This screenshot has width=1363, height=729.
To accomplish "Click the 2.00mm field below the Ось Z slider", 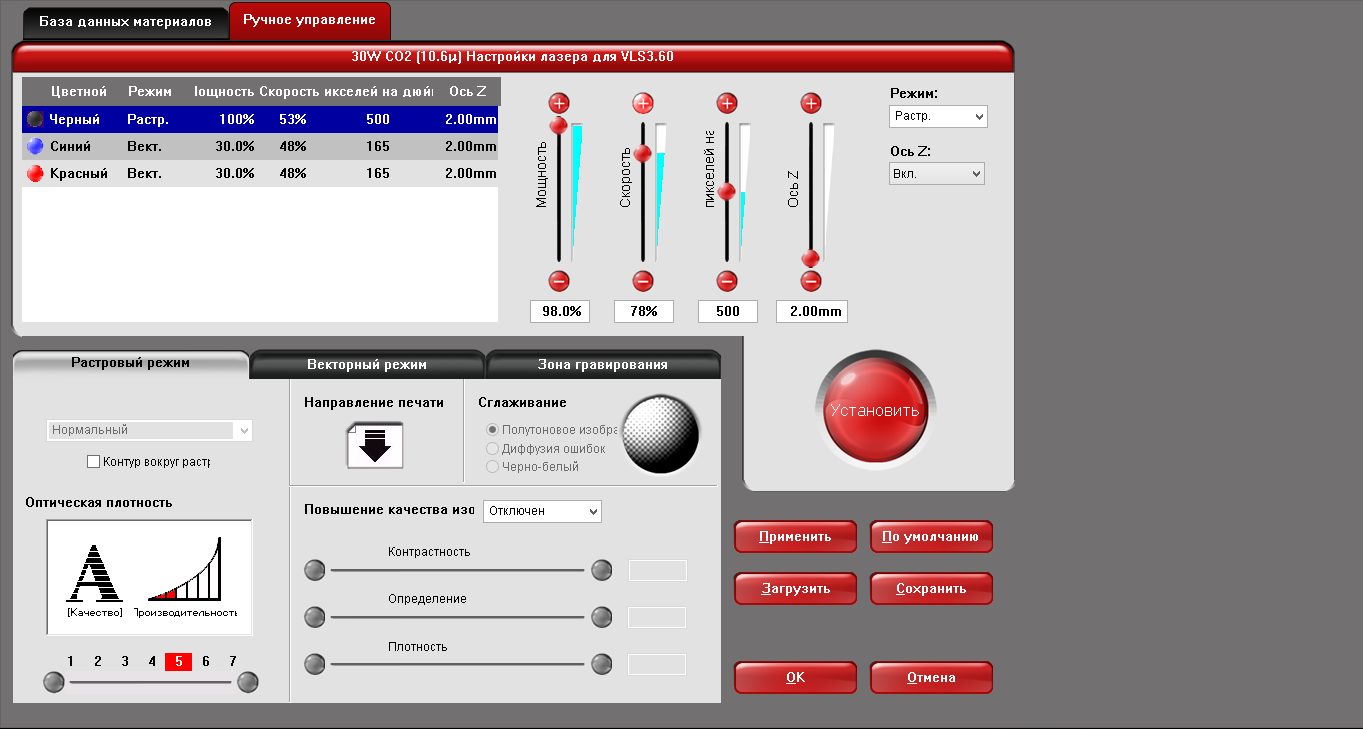I will point(812,311).
